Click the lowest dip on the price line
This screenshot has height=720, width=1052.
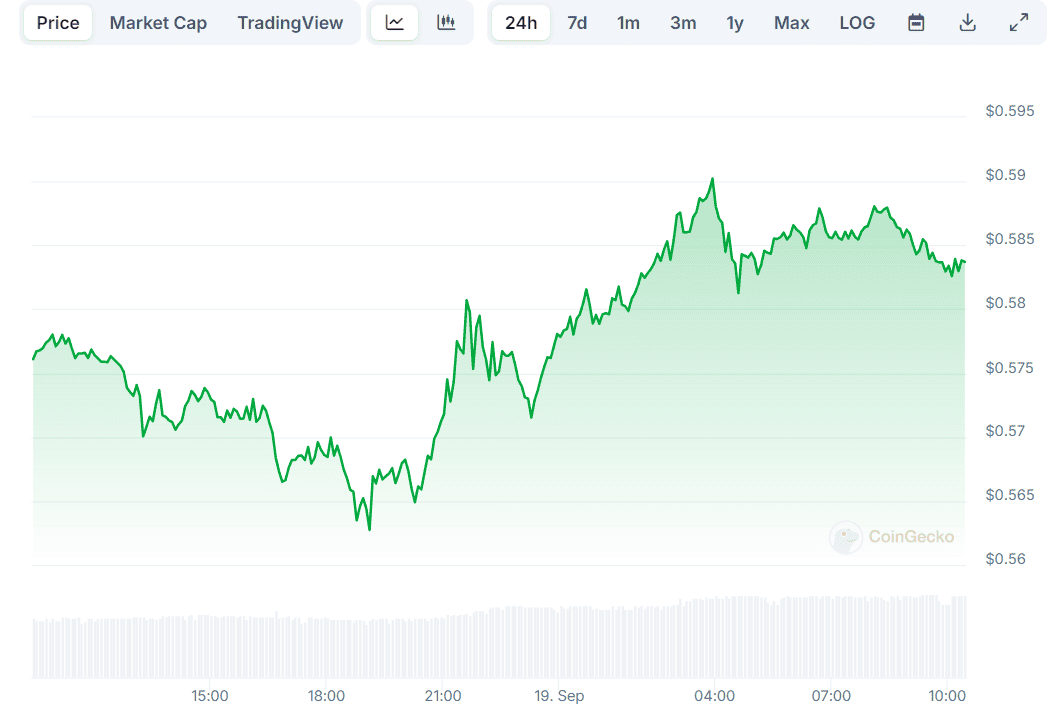[x=370, y=530]
